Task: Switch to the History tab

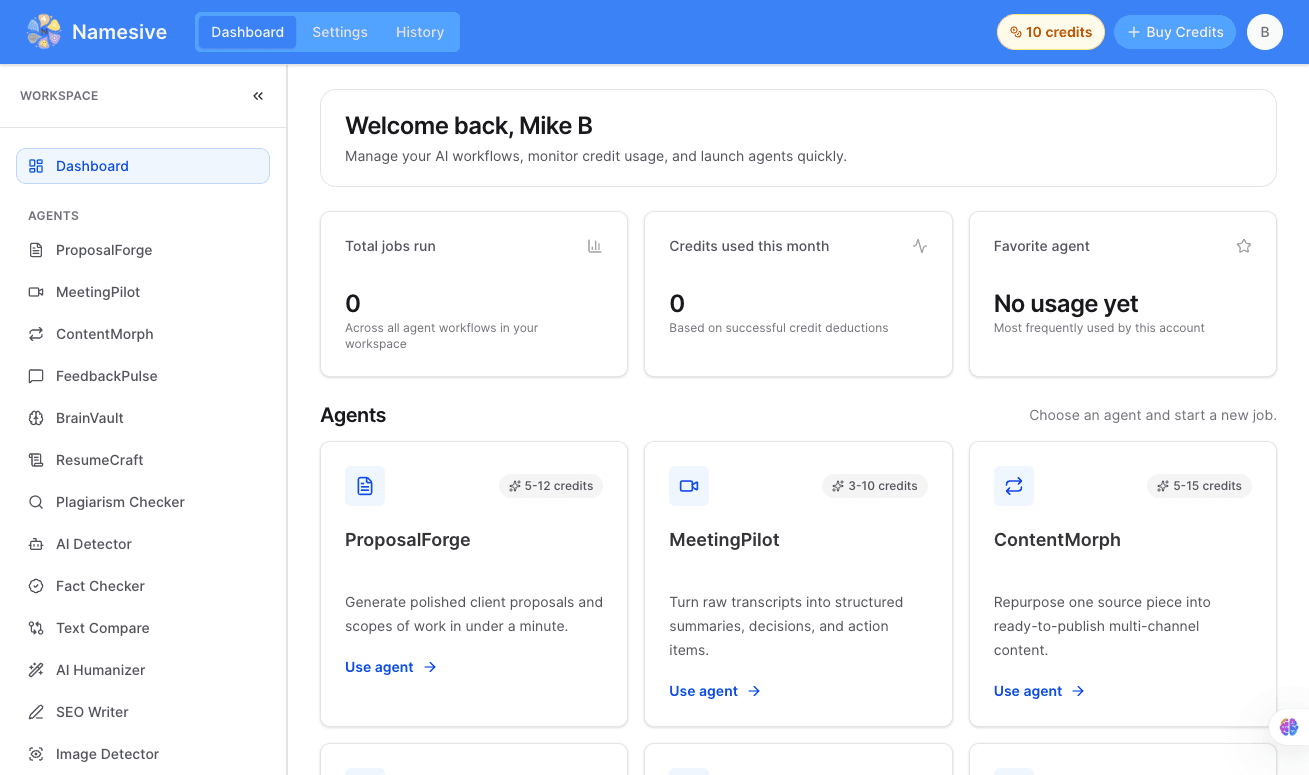Action: point(420,32)
